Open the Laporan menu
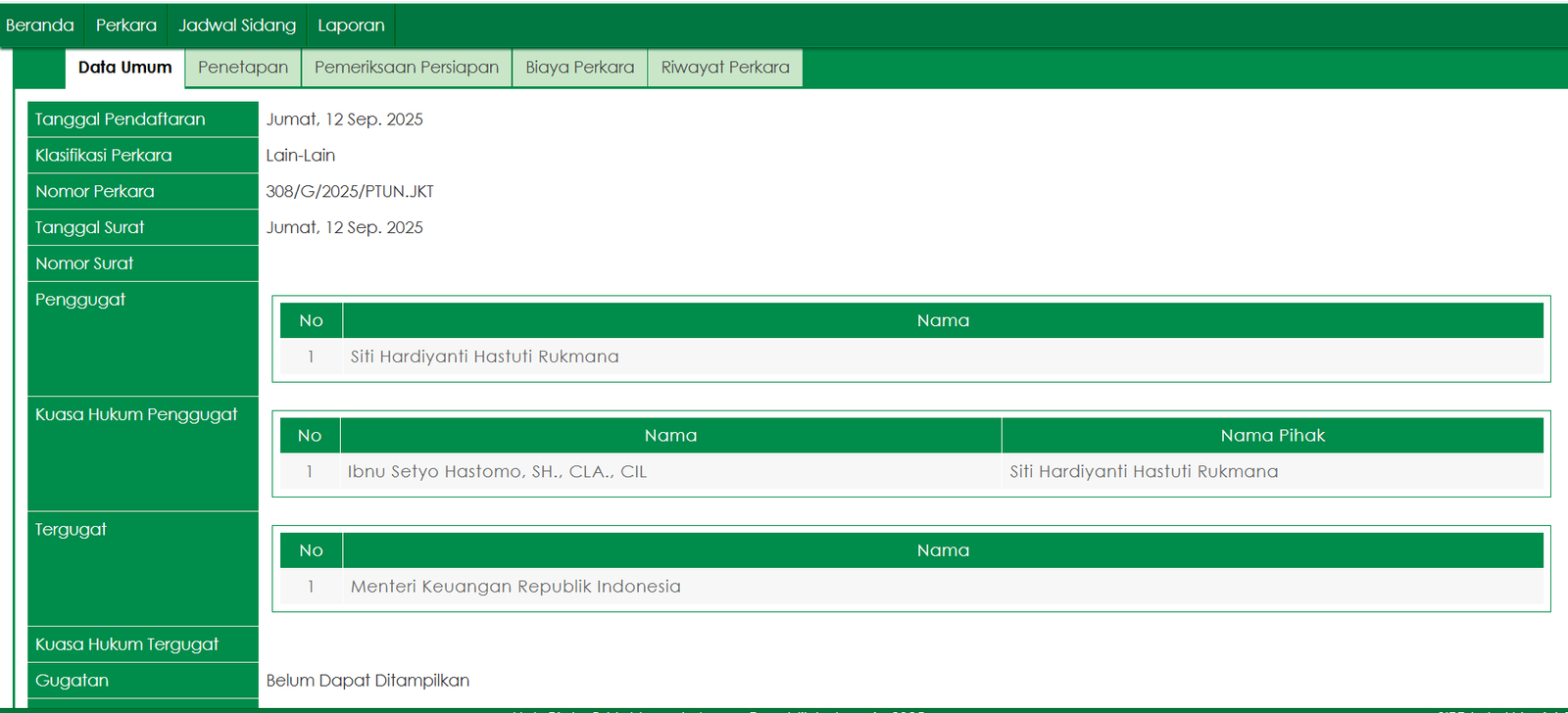This screenshot has height=713, width=1568. [x=351, y=25]
